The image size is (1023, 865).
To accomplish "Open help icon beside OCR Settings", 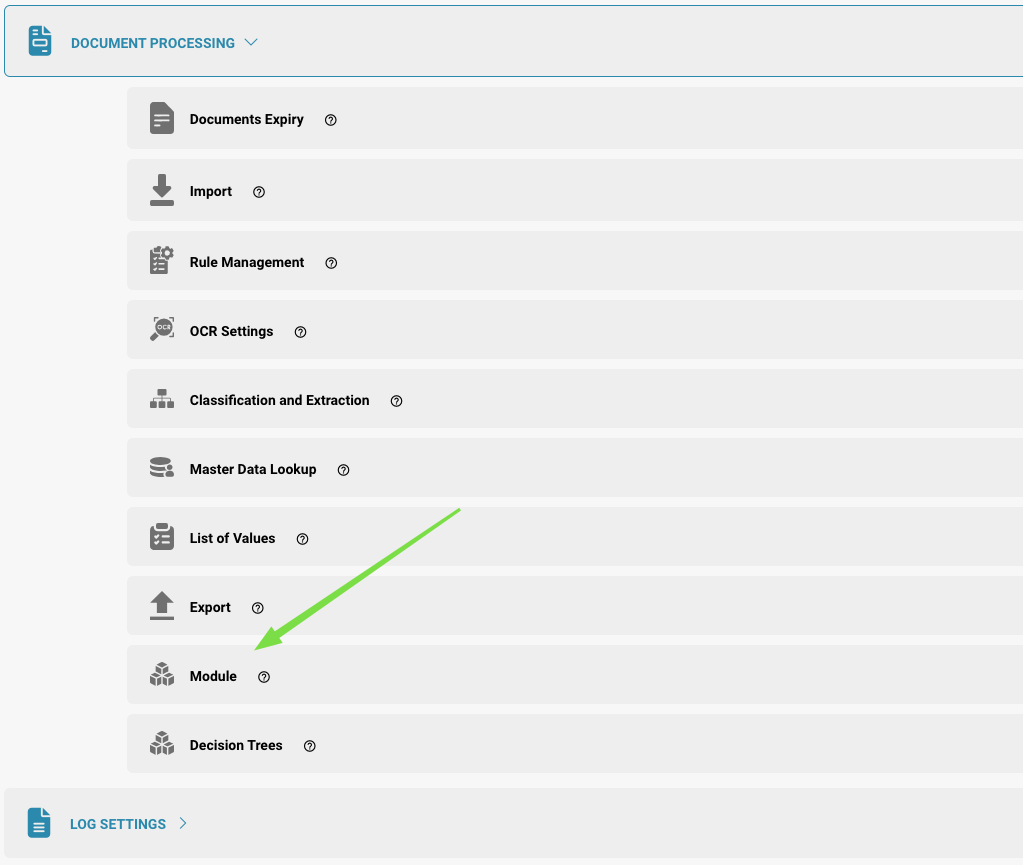I will coord(300,332).
